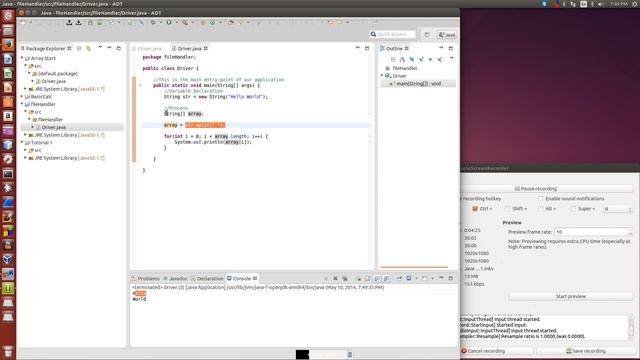Screen dimensions: 640x360
Task: Click the Cancel recording button
Action: pos(483,351)
